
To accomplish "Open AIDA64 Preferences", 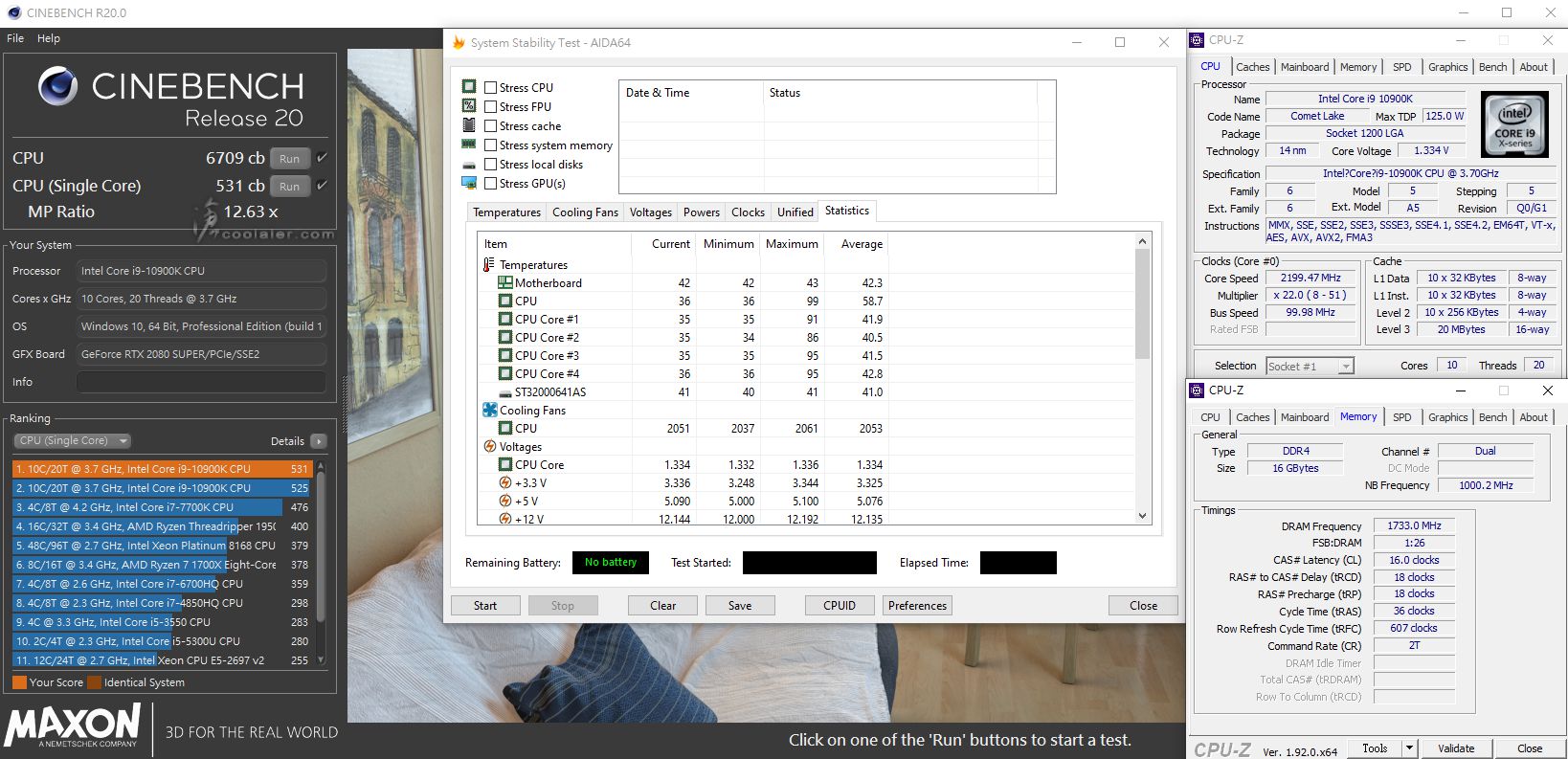I will tap(917, 606).
